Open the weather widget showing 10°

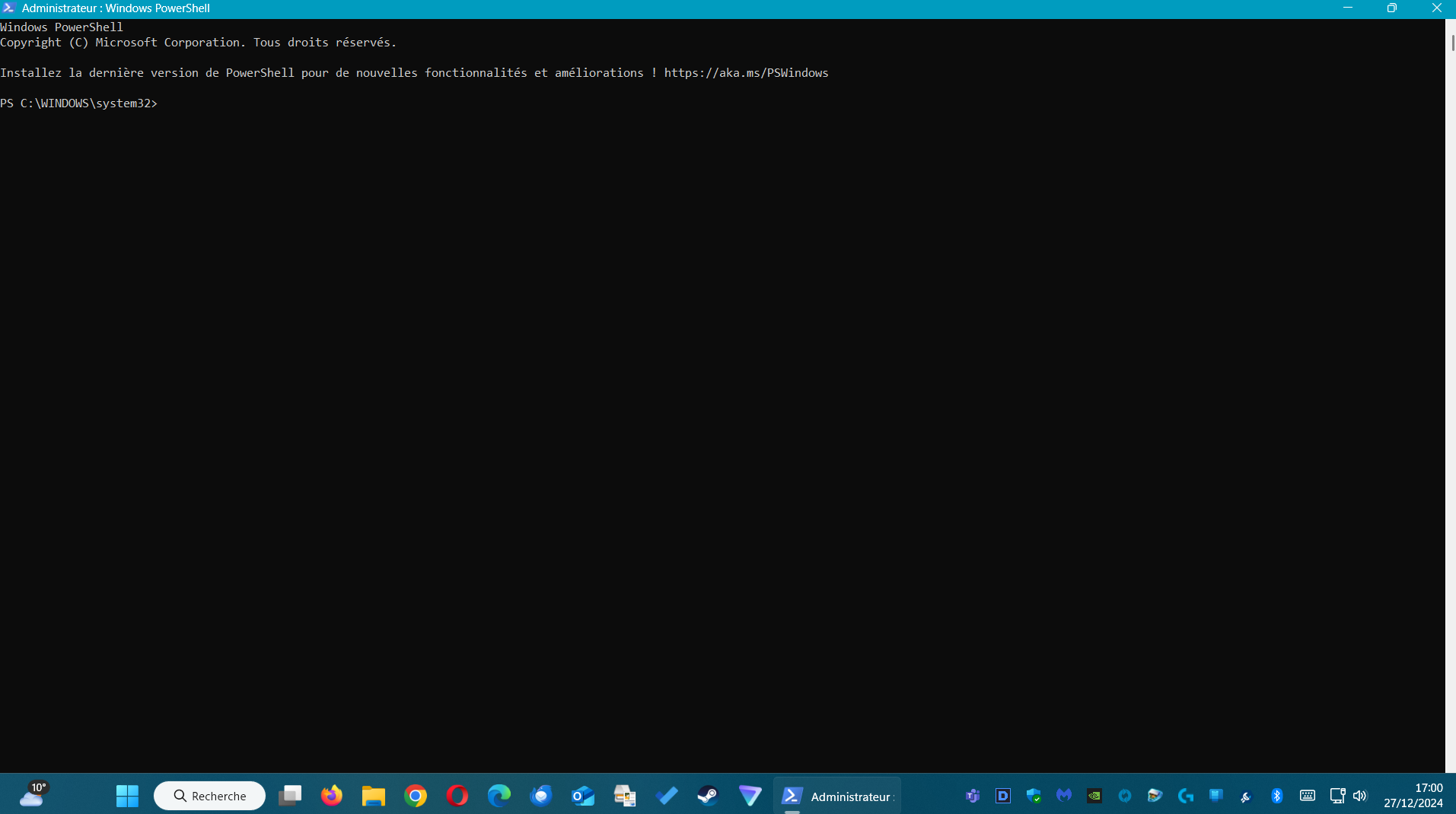[x=33, y=795]
